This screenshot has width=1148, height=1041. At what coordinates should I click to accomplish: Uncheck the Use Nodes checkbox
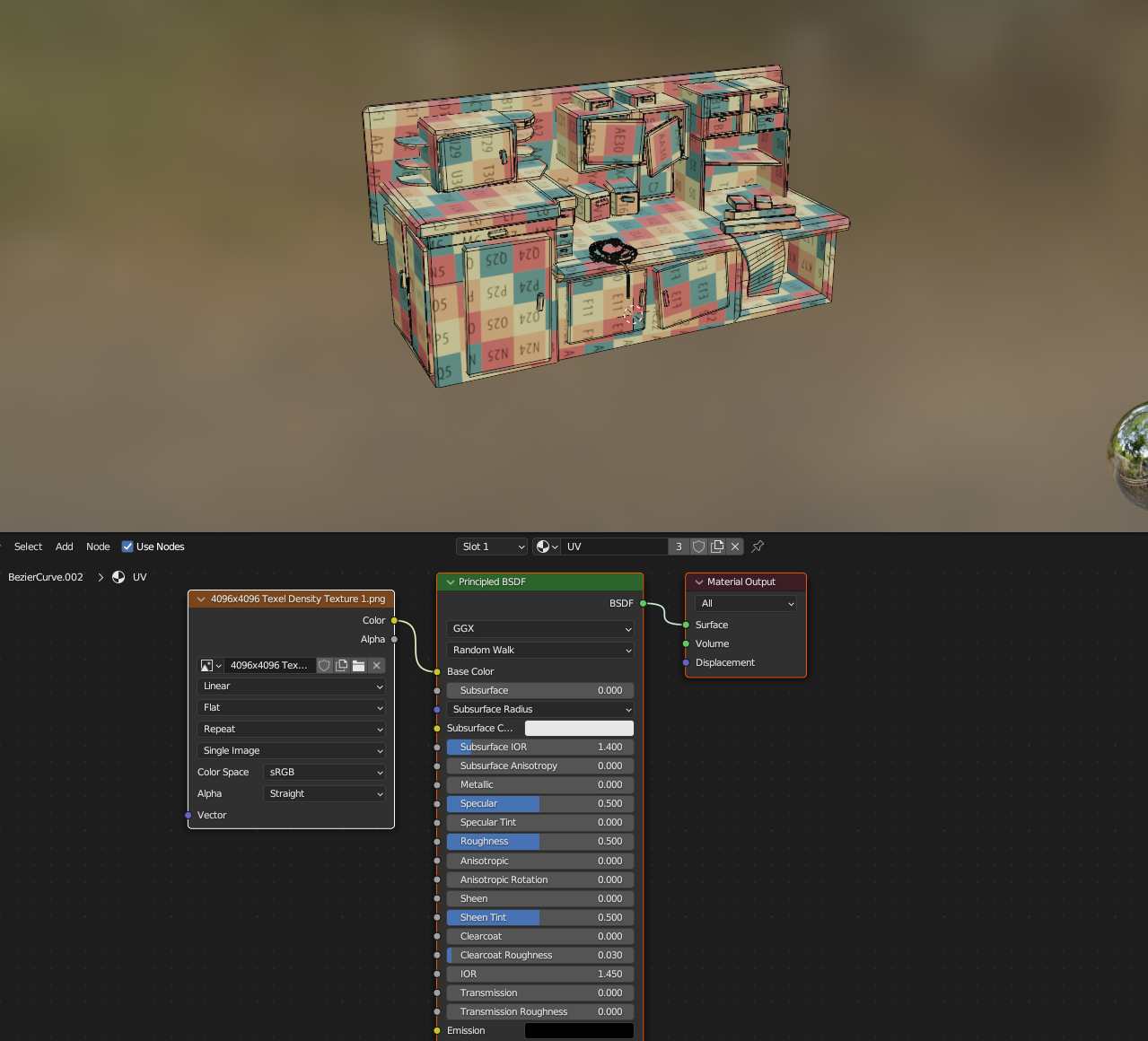click(x=127, y=547)
